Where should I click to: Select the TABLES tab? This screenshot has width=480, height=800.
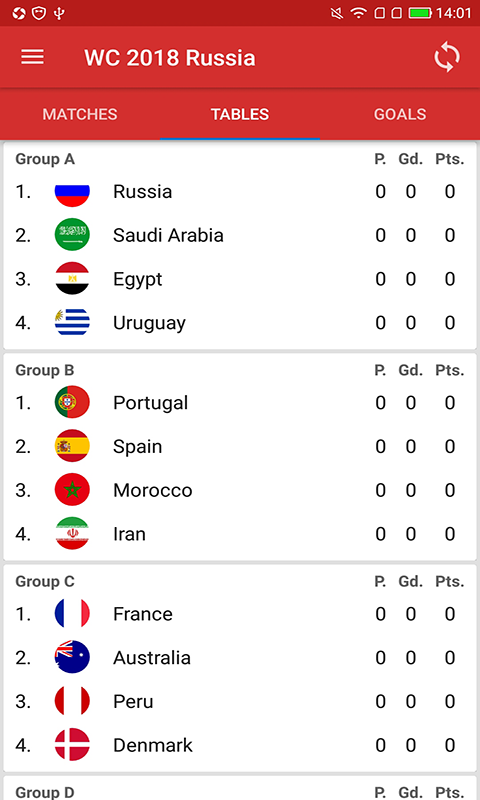[x=240, y=114]
